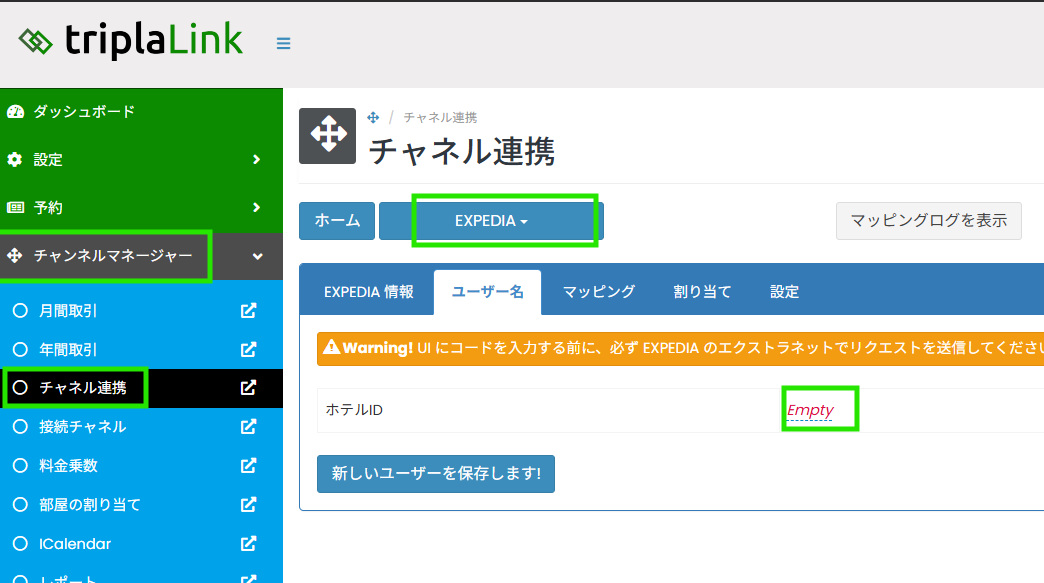Open ICalendar external link icon

click(248, 544)
